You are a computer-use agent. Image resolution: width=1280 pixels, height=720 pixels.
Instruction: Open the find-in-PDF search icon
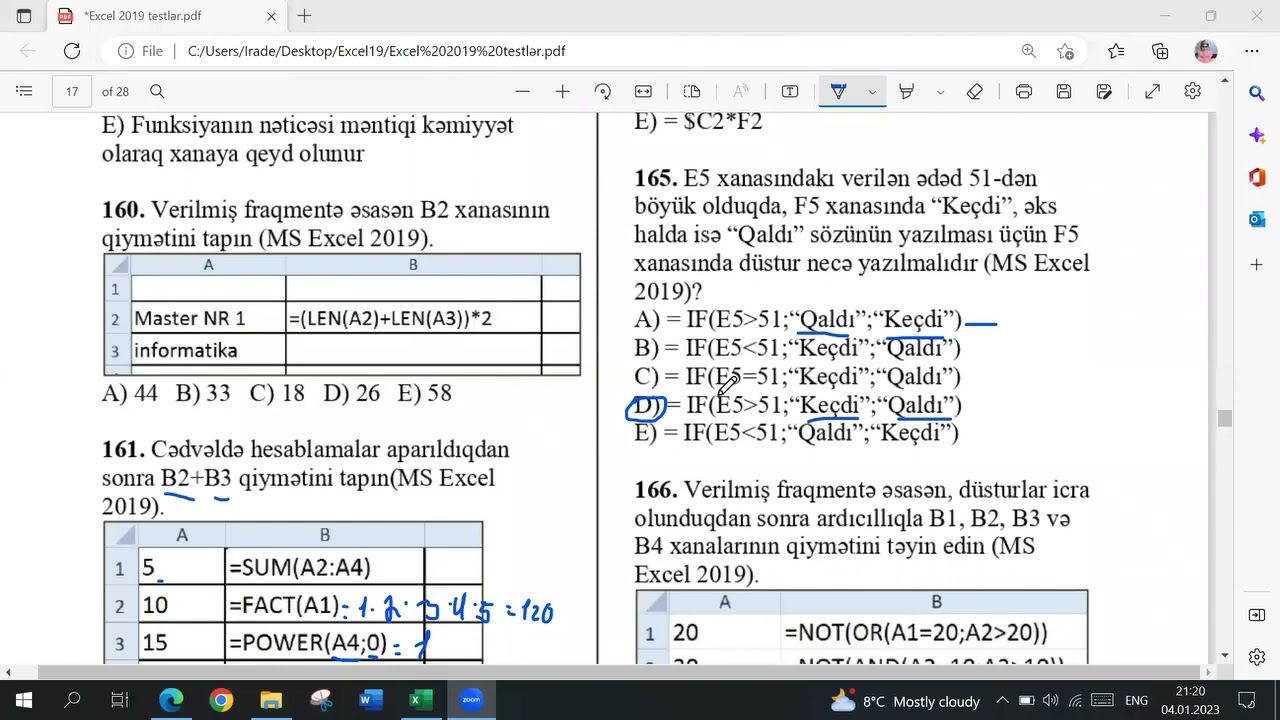click(157, 91)
